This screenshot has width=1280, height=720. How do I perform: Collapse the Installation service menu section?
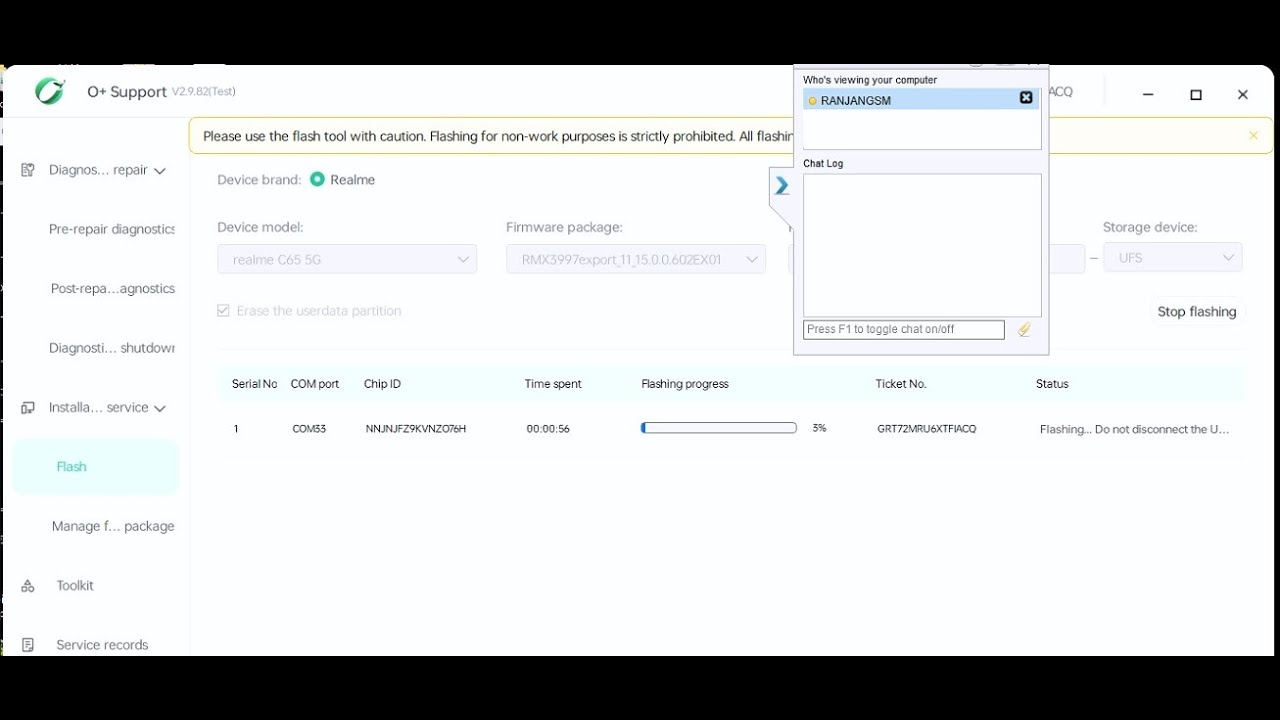[x=160, y=409]
